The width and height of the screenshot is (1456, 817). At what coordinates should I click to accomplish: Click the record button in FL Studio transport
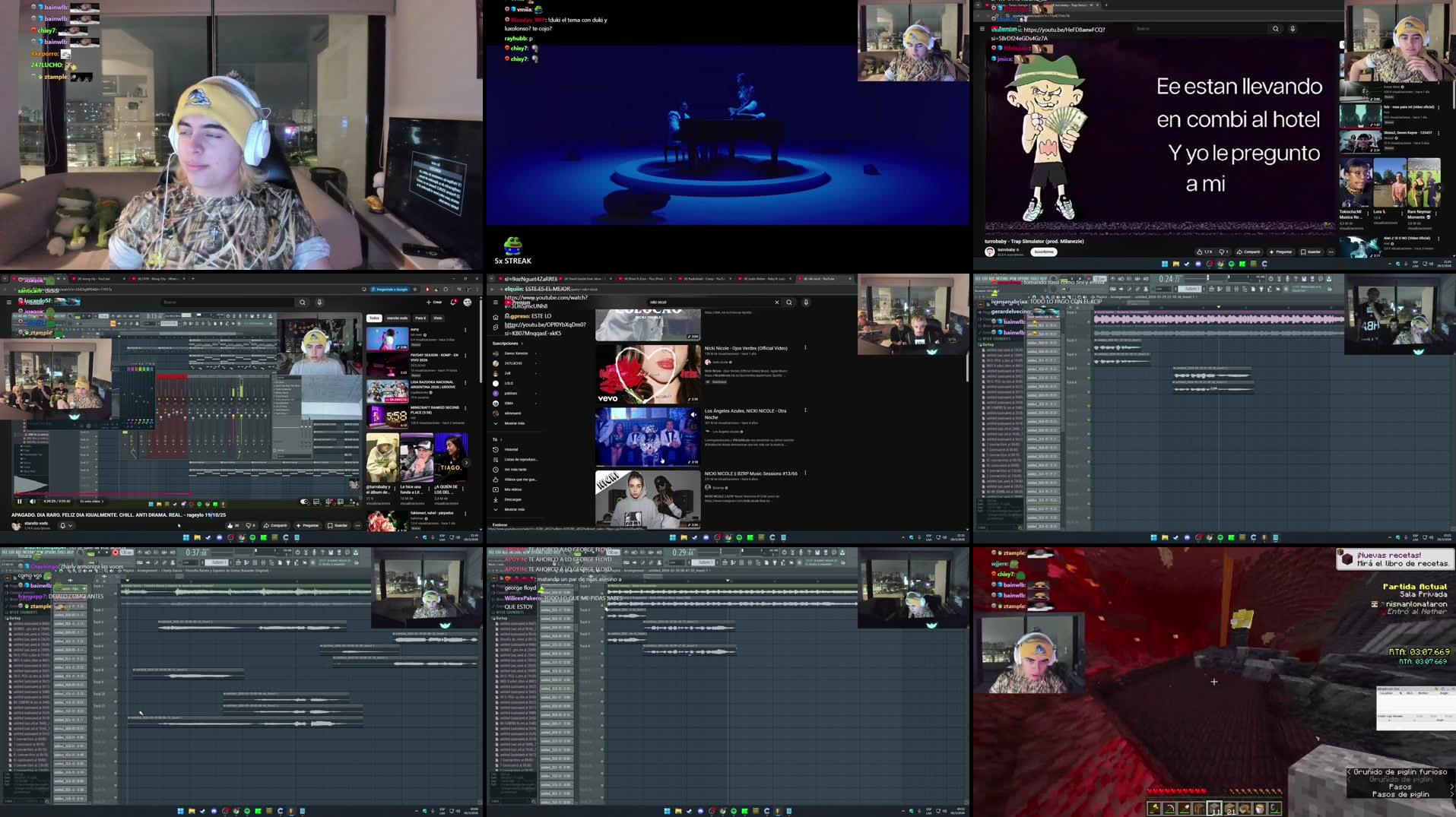coord(116,553)
